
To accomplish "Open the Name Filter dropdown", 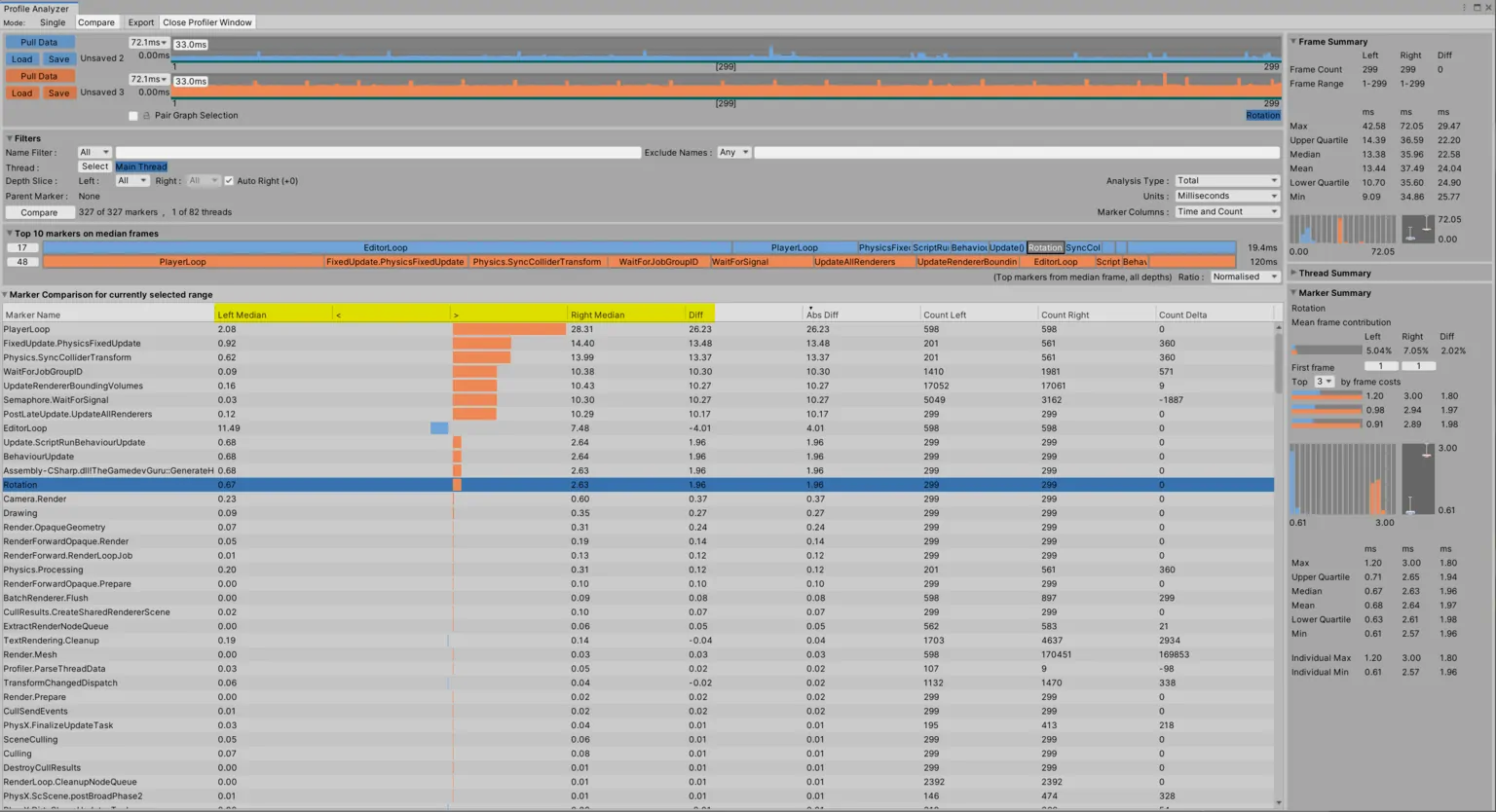I will pos(93,152).
